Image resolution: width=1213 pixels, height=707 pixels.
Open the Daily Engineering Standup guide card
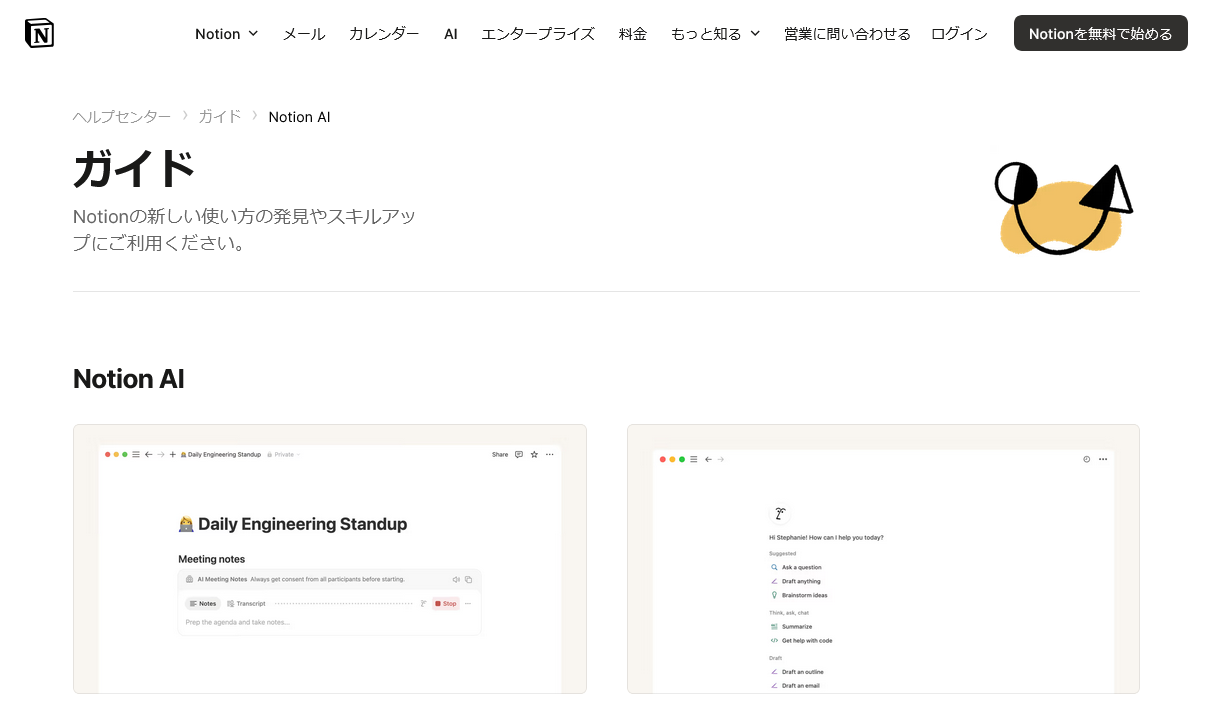330,558
